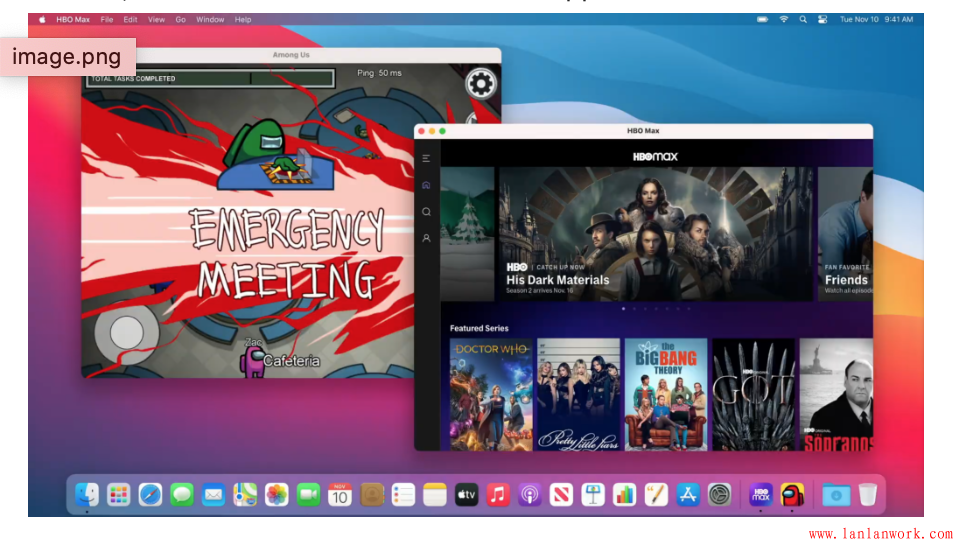The image size is (956, 542).
Task: Open the His Dark Materials banner
Action: 655,234
